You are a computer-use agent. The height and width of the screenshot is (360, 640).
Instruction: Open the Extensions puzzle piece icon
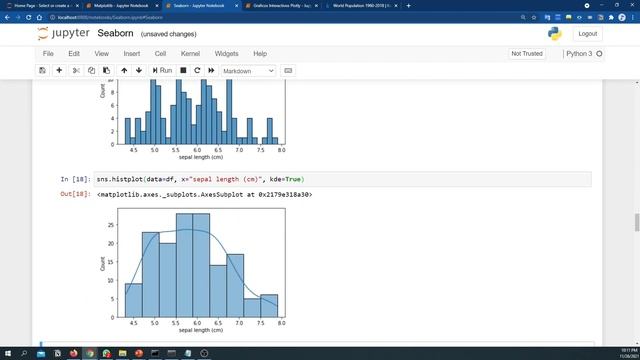(611, 18)
